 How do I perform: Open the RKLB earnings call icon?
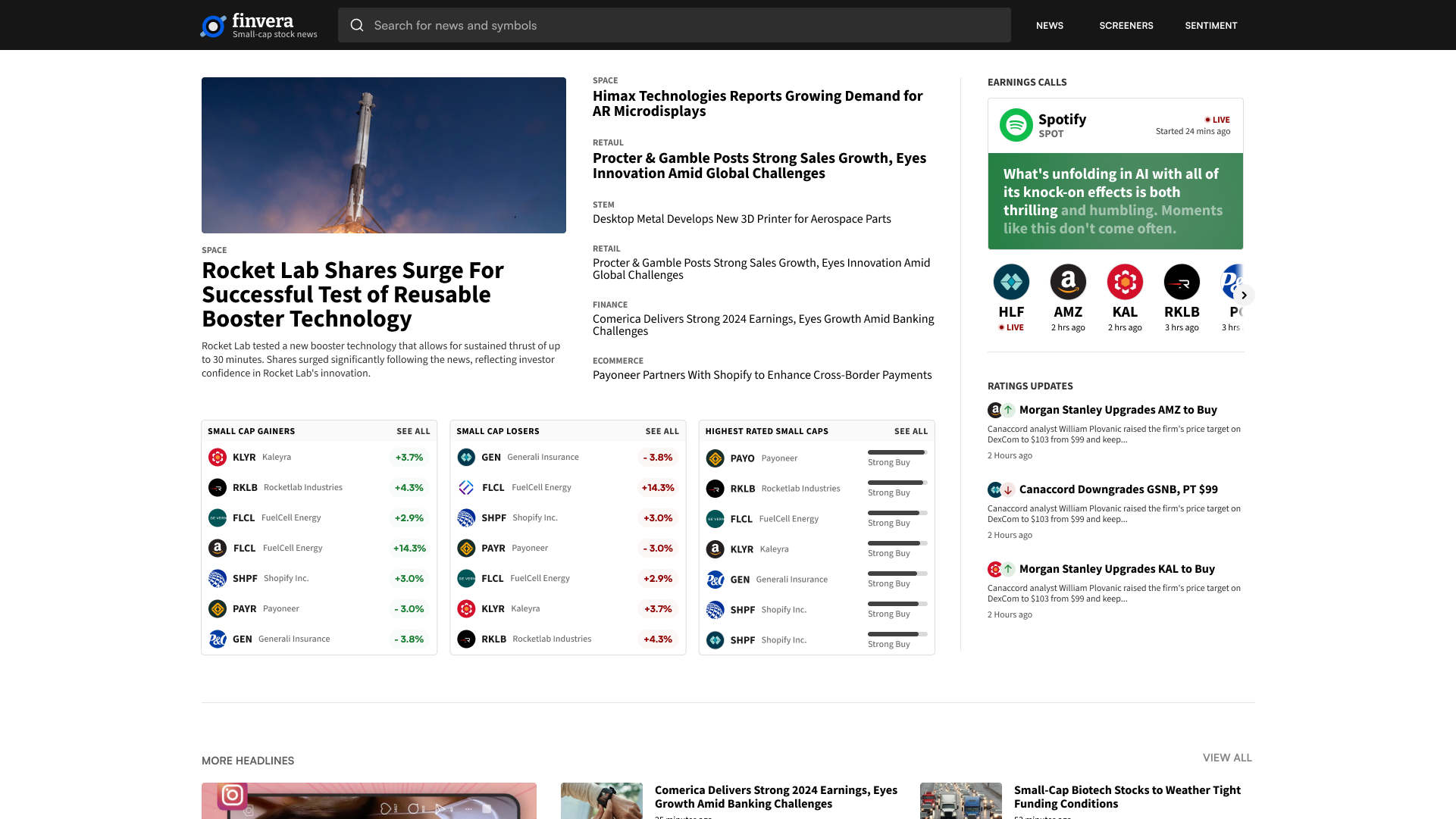pos(1182,282)
